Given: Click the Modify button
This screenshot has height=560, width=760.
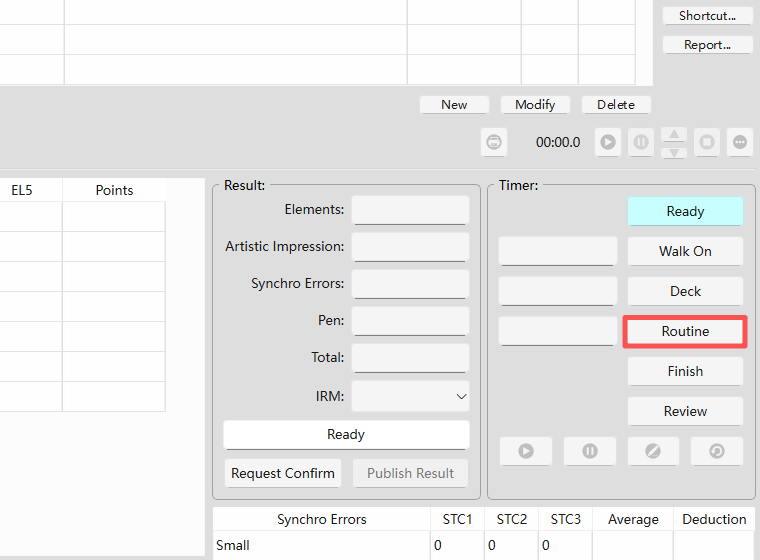Looking at the screenshot, I should click(x=535, y=105).
